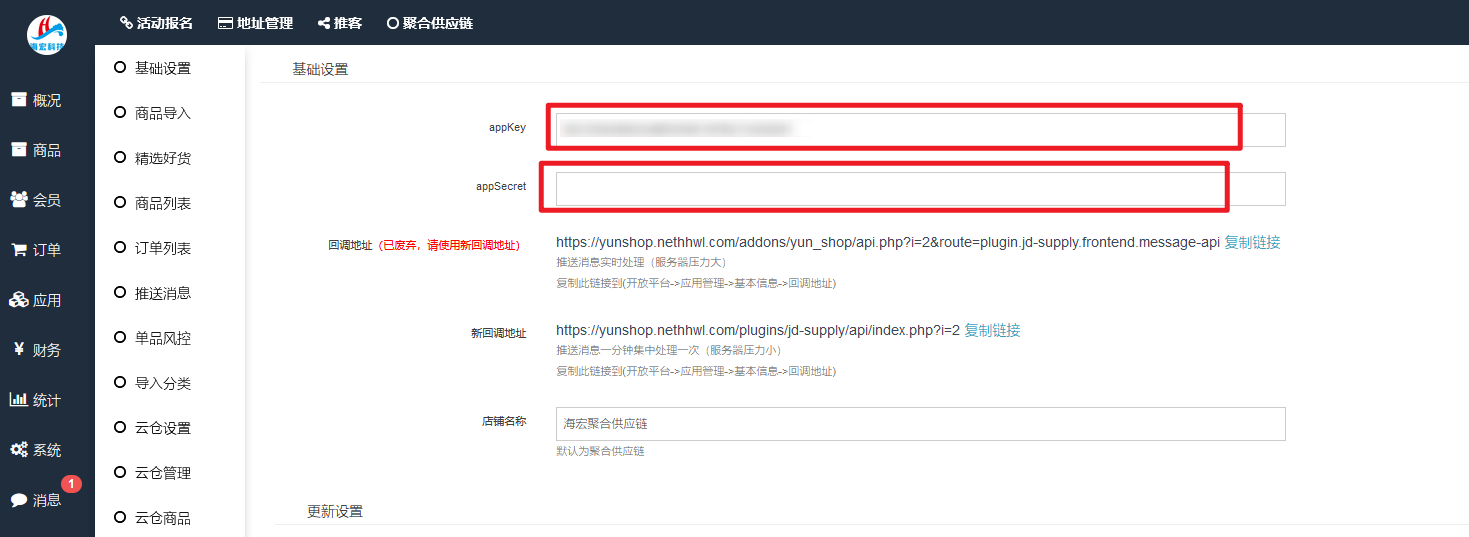Open 推客 in top navigation
Screen dimensions: 1469x537
point(340,23)
